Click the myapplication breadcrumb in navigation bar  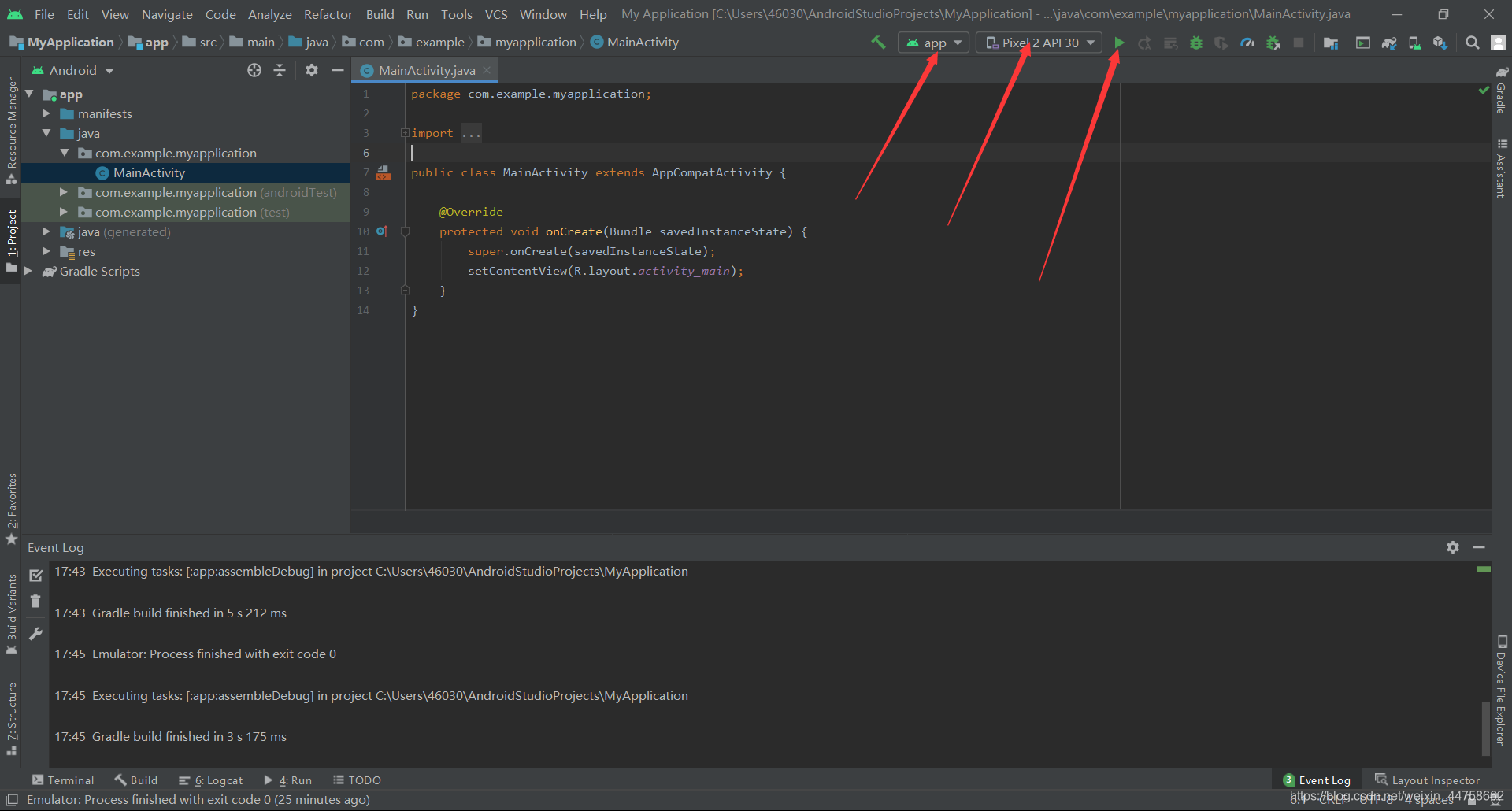[x=527, y=43]
